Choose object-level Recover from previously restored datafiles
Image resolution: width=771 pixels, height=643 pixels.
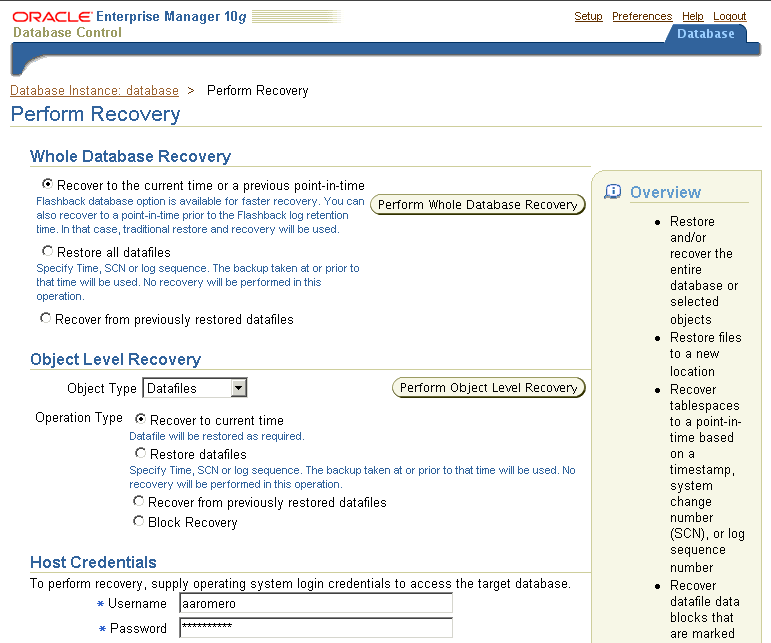(x=139, y=501)
